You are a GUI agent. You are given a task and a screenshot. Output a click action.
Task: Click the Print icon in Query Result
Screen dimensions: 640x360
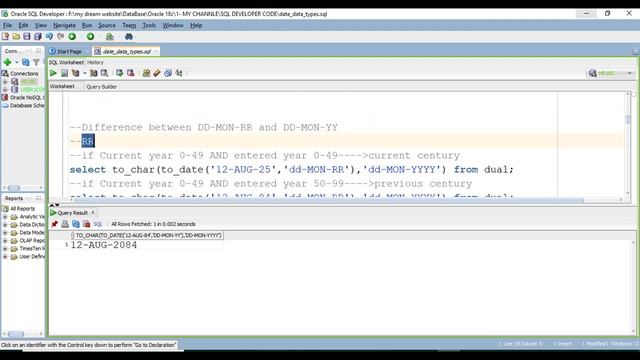coord(65,224)
